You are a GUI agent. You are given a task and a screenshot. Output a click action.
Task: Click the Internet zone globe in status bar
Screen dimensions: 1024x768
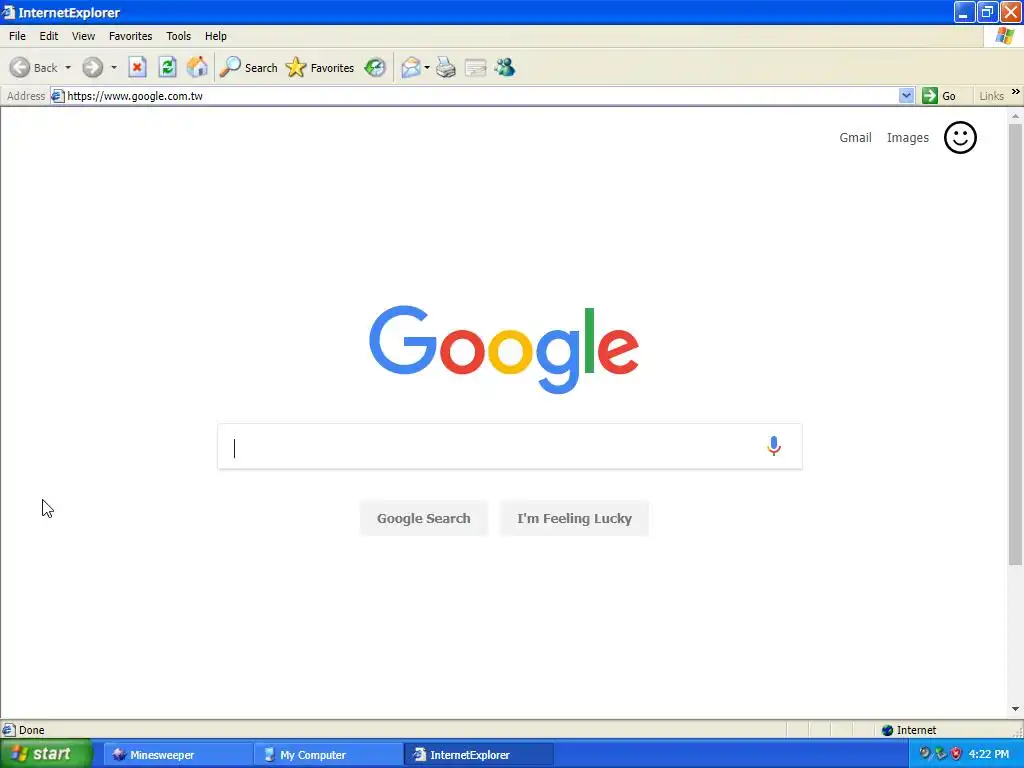pyautogui.click(x=887, y=730)
